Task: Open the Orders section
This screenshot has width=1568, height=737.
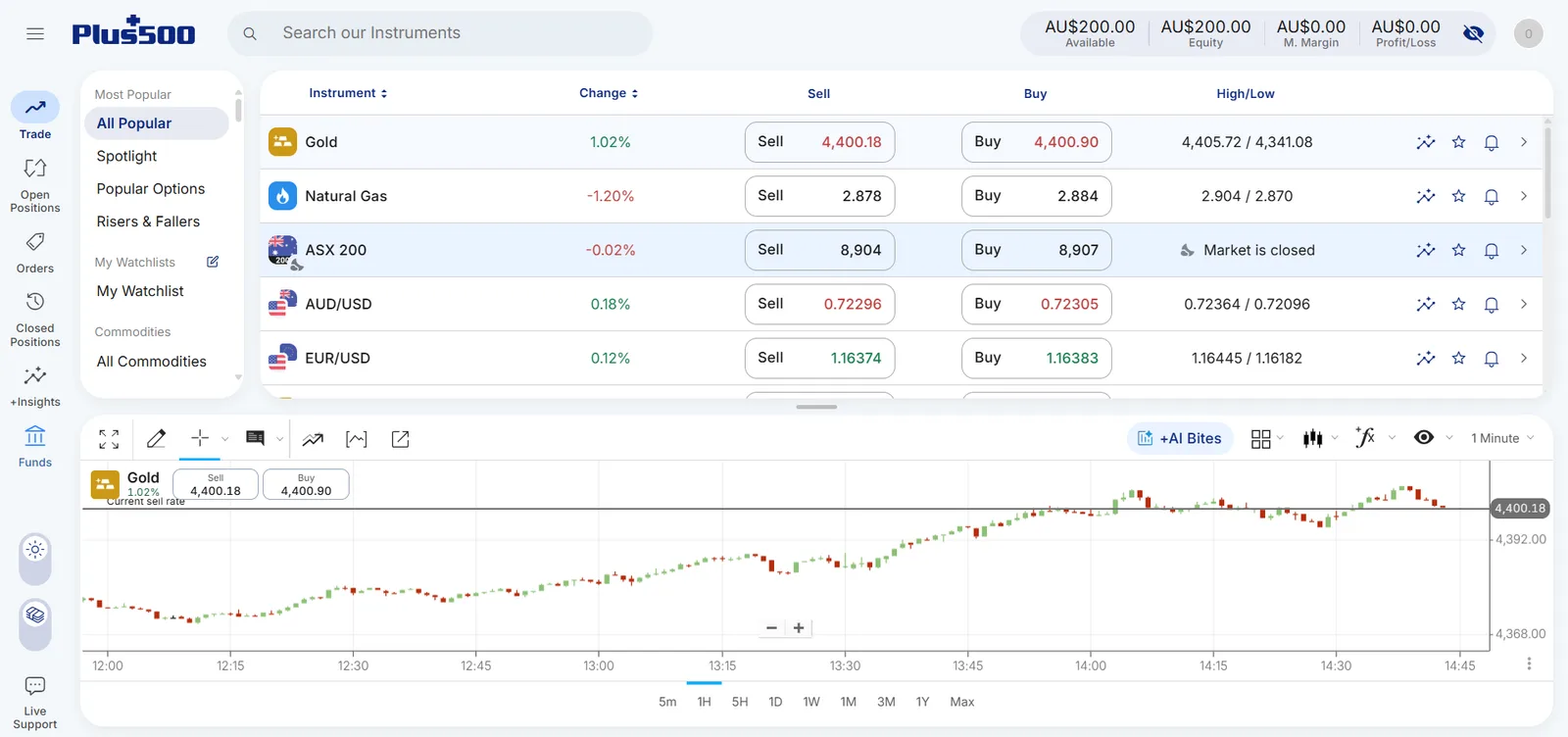Action: (x=35, y=252)
